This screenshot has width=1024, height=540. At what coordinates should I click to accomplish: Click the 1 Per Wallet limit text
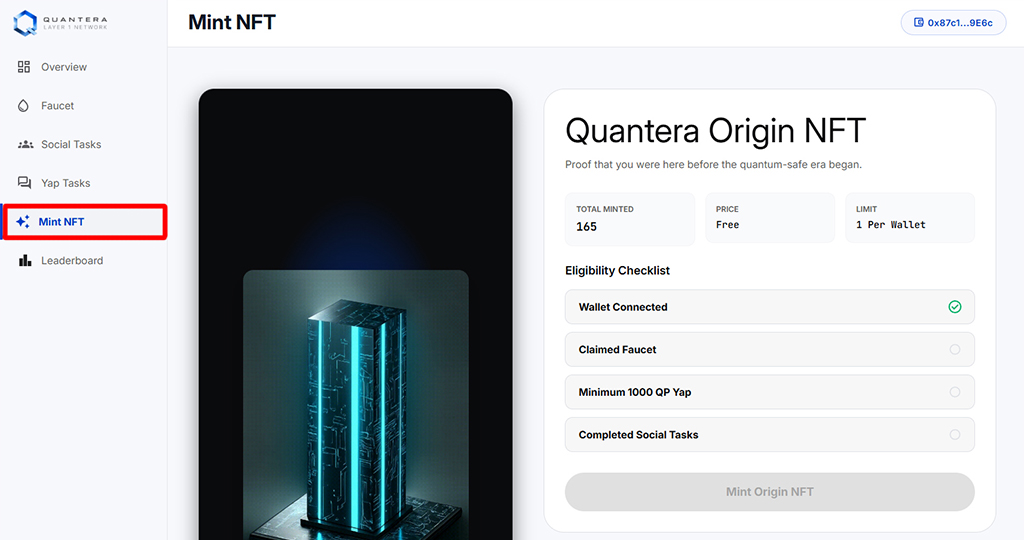coord(891,225)
